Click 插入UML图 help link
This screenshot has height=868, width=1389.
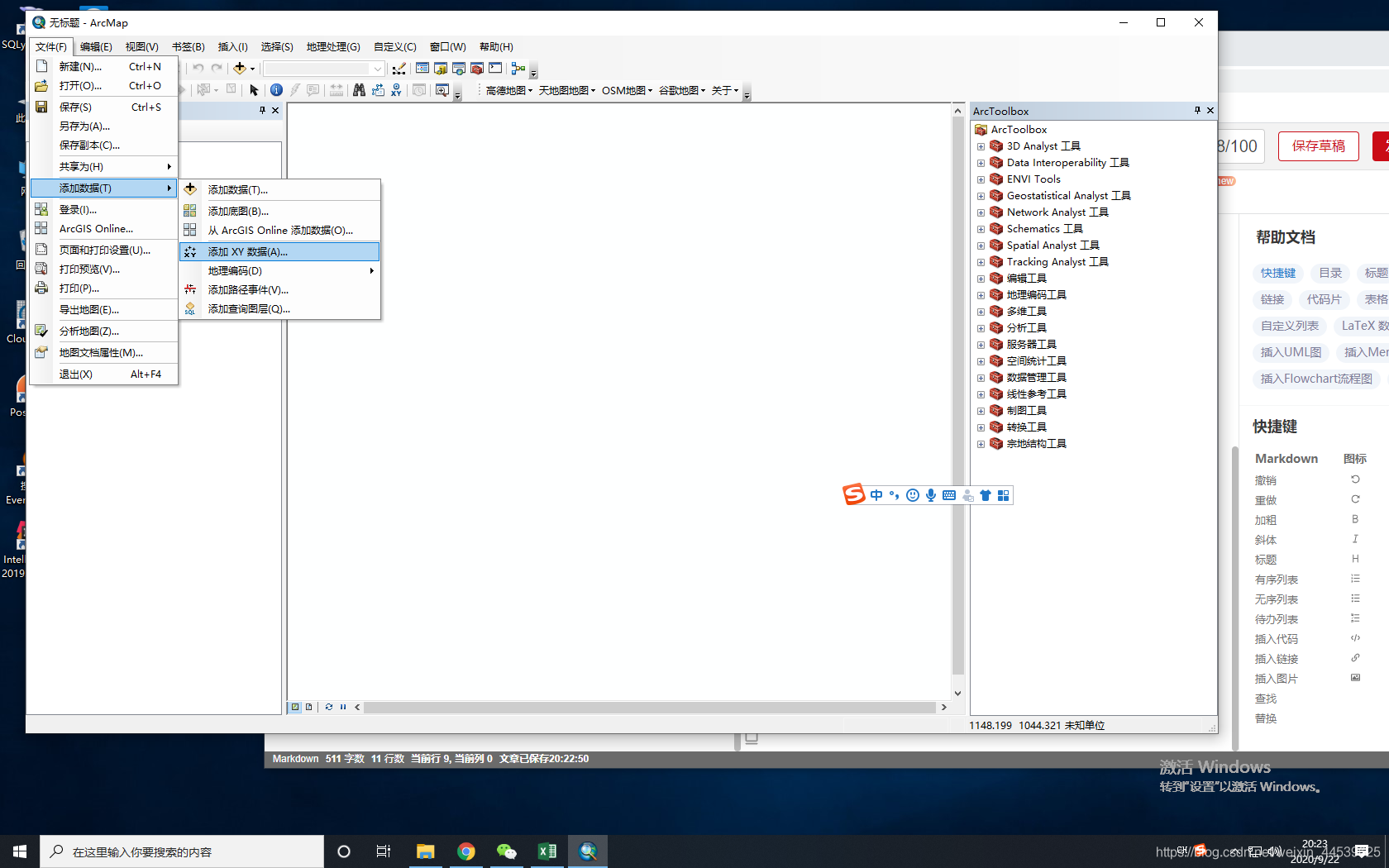pyautogui.click(x=1291, y=352)
